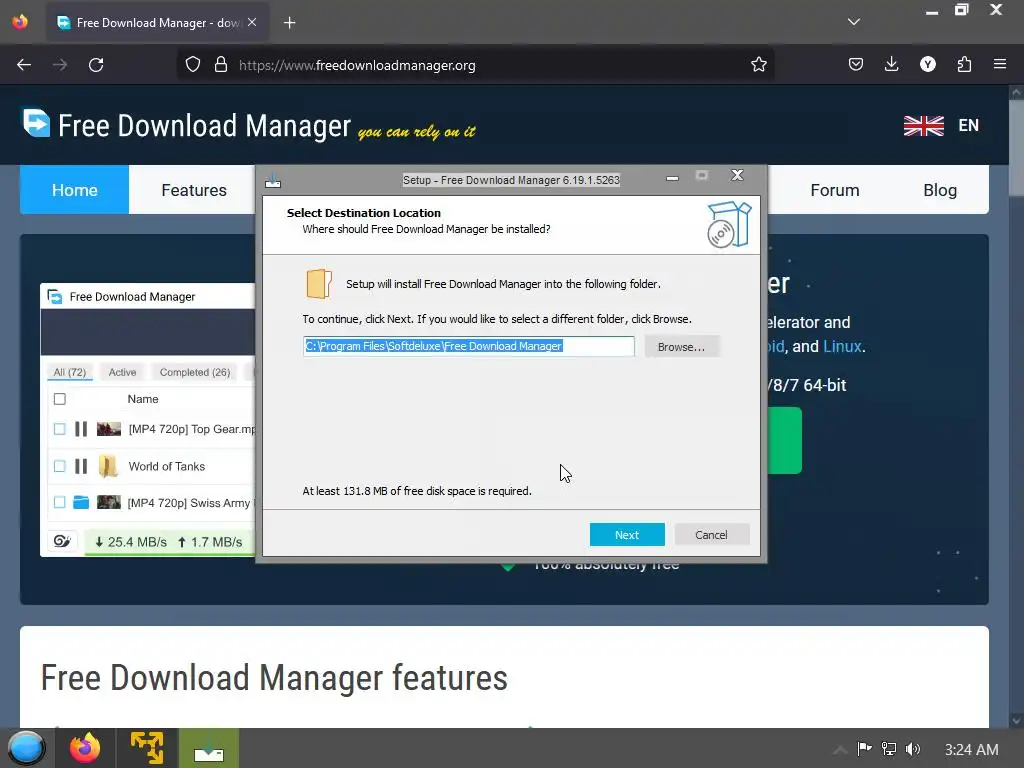Click the World of Tanks folder thumbnail

point(108,466)
